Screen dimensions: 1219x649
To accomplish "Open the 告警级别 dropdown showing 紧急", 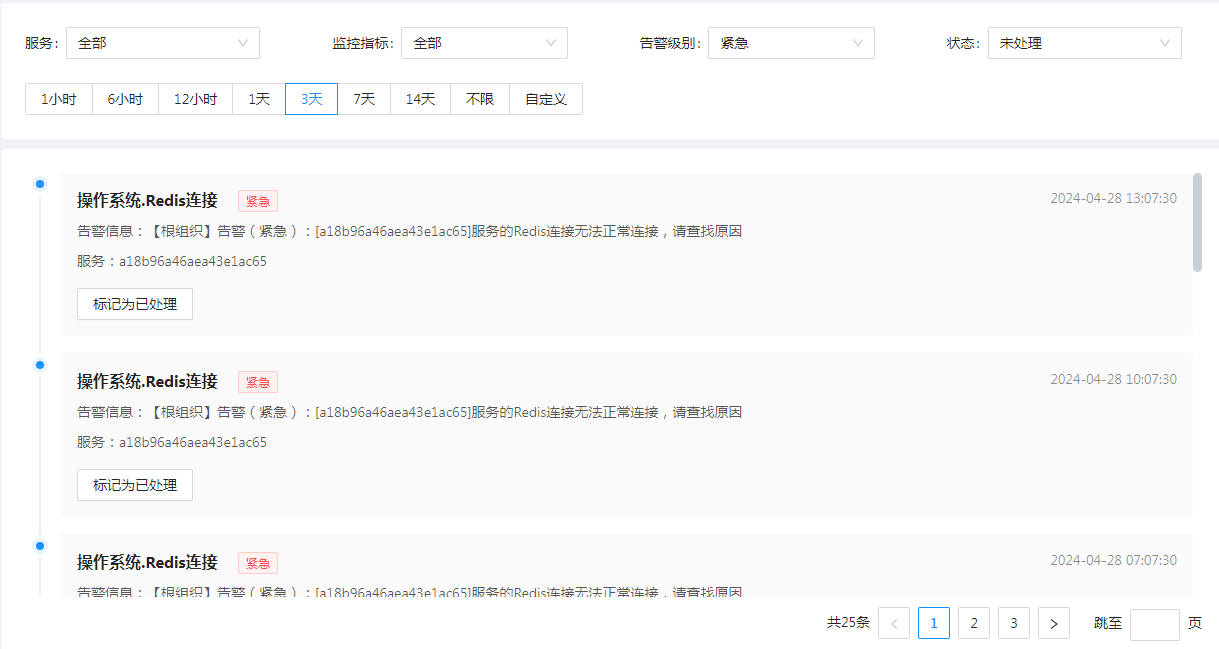I will (790, 43).
